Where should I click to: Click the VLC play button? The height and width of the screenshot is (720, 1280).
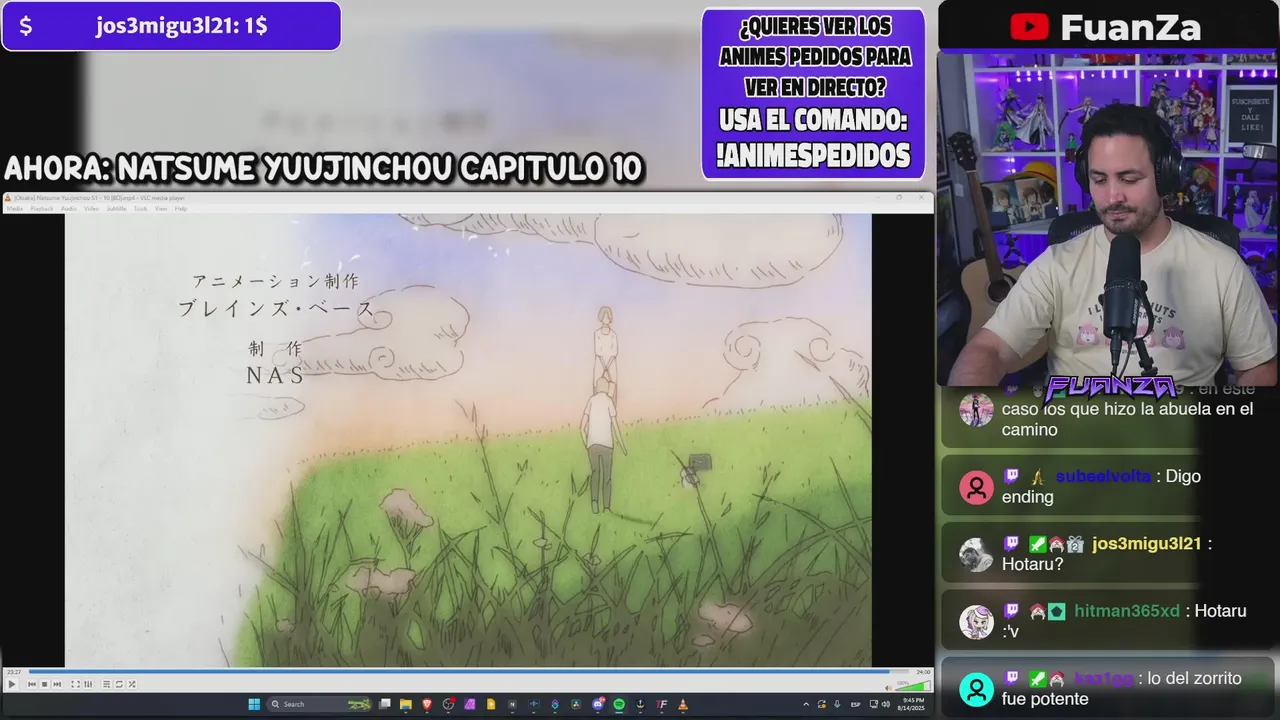coord(12,684)
